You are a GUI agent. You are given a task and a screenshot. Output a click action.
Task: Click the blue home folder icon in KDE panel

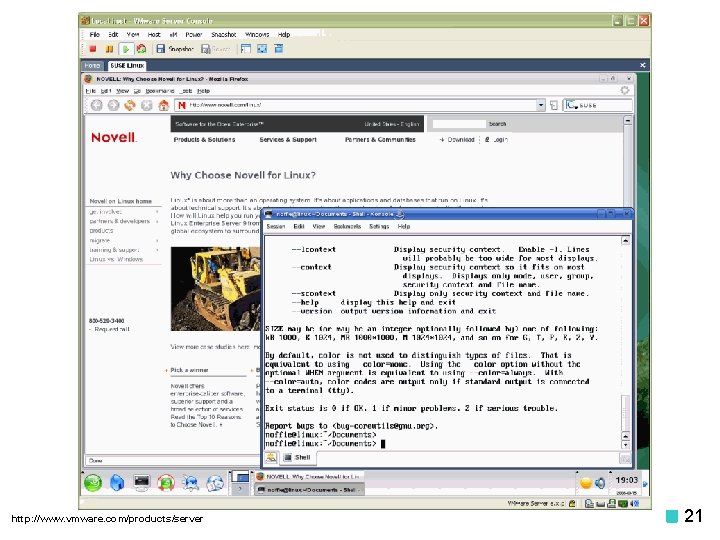point(117,483)
